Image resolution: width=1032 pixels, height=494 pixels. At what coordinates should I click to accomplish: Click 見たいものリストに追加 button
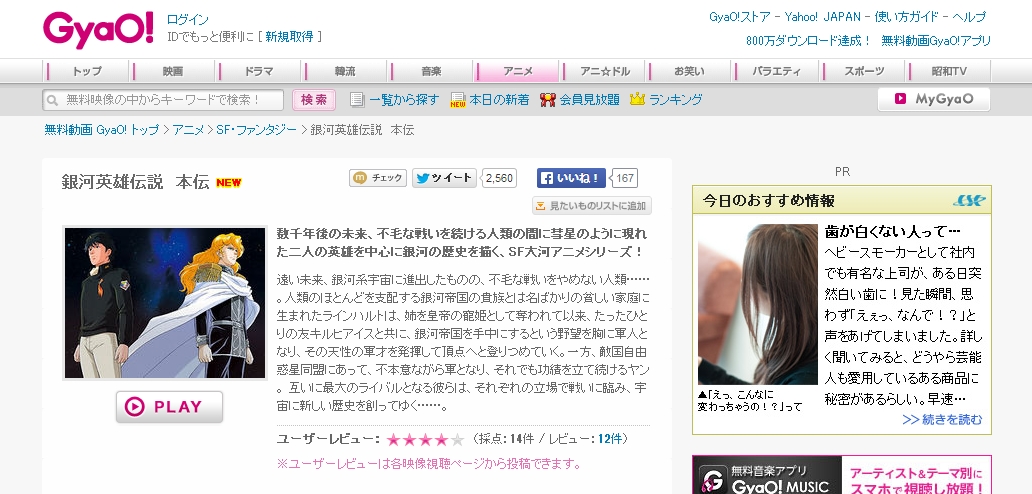point(592,206)
